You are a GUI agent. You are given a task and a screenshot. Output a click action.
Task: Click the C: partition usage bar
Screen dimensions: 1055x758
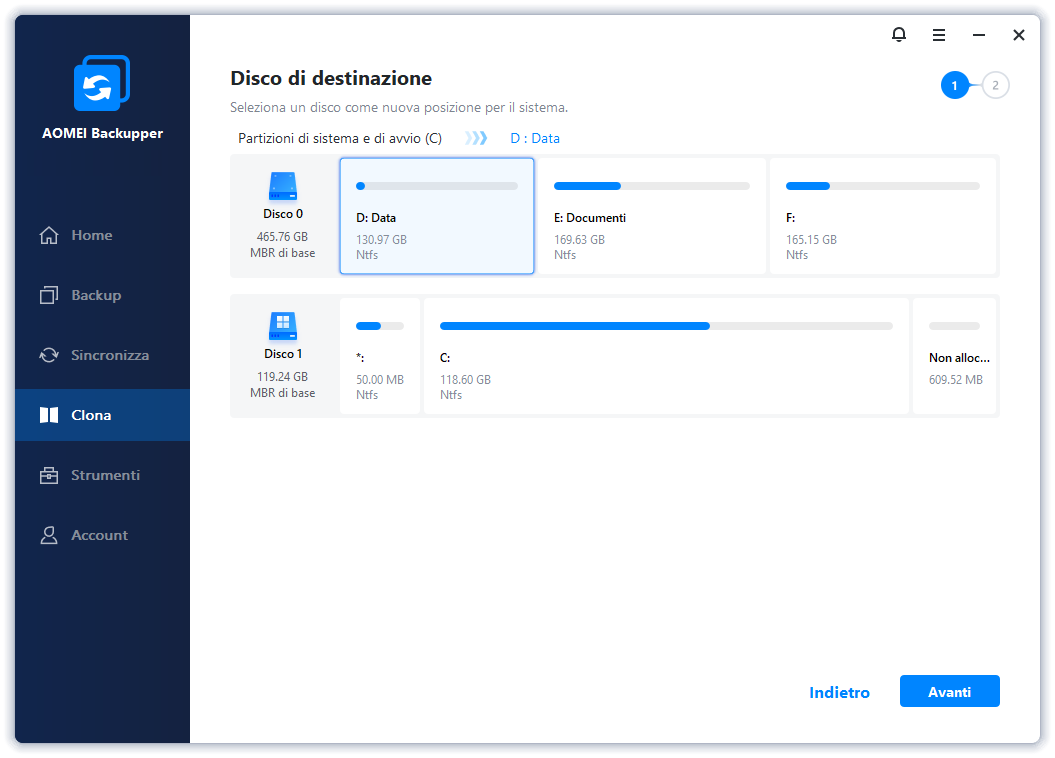tap(666, 326)
